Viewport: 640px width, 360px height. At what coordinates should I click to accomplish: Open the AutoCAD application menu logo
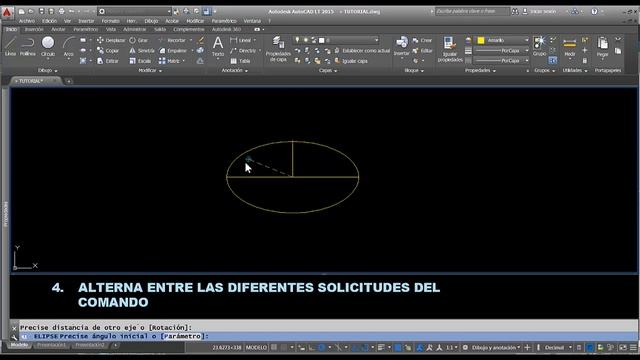tap(7, 12)
